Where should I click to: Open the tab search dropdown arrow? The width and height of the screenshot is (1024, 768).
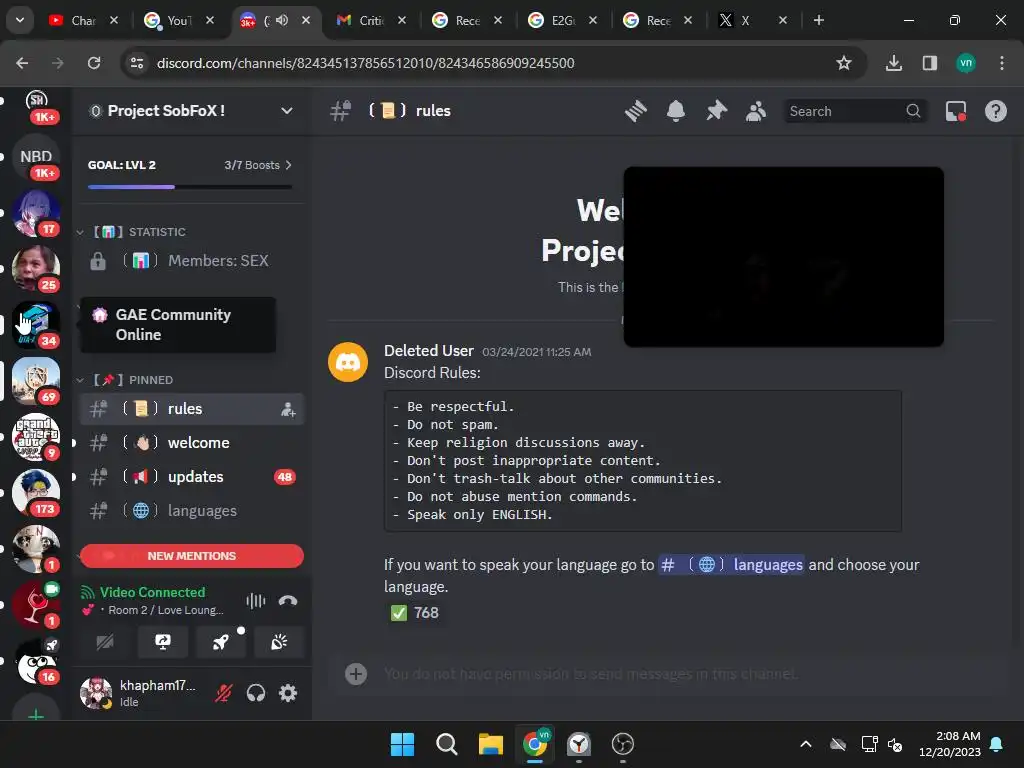click(20, 20)
